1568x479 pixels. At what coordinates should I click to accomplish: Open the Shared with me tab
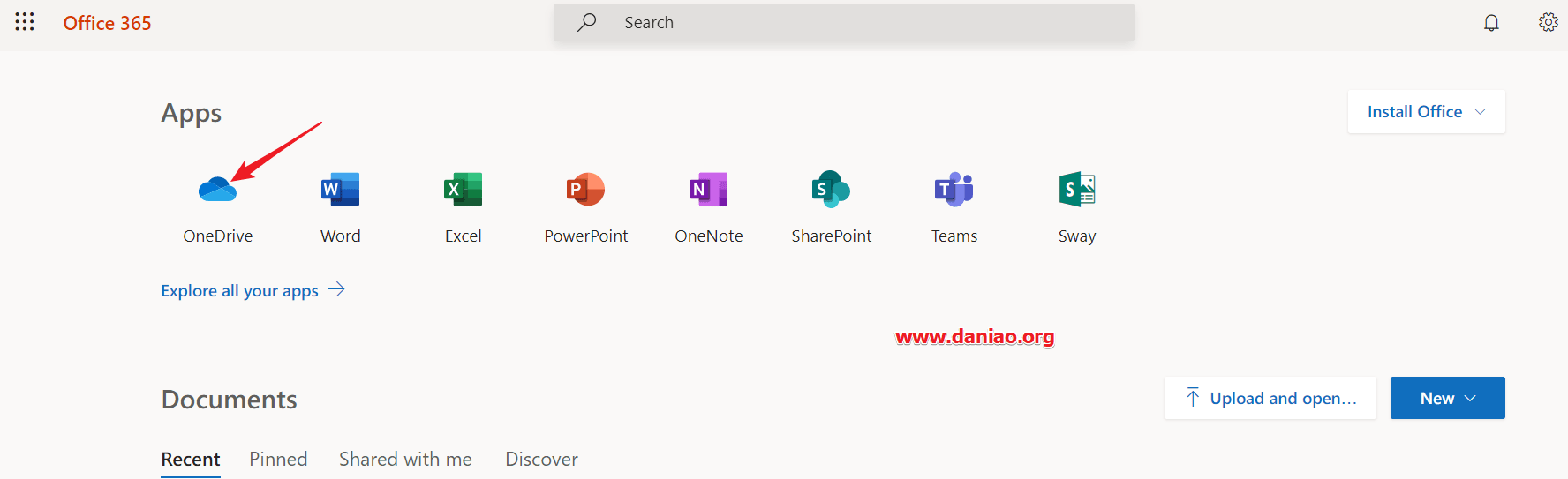pyautogui.click(x=405, y=459)
